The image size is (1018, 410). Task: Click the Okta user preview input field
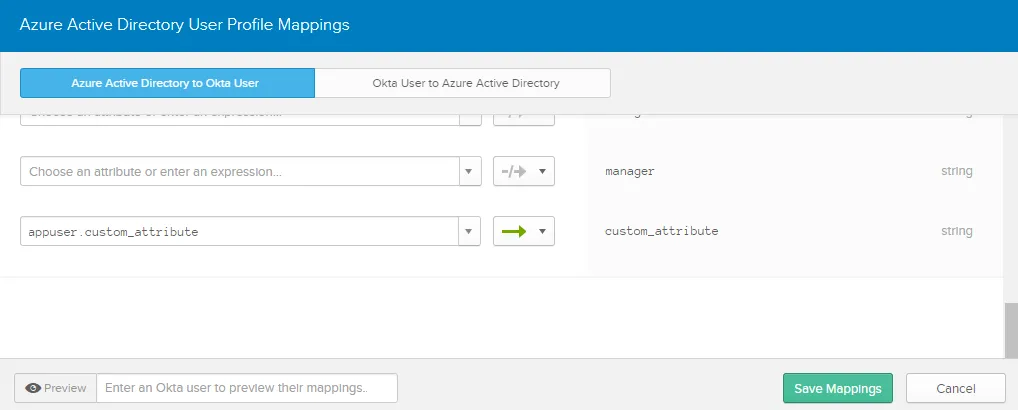click(246, 388)
